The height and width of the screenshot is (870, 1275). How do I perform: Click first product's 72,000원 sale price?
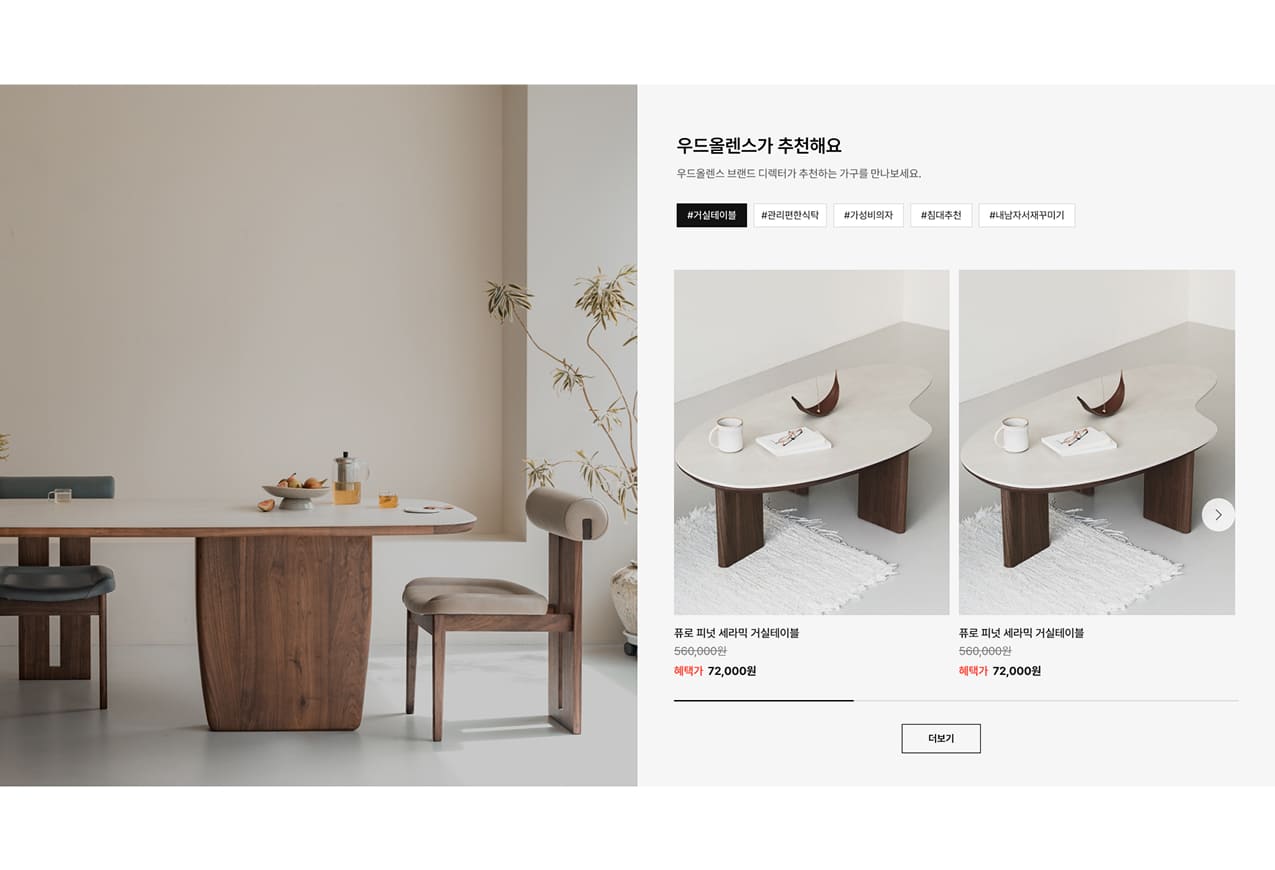(732, 671)
